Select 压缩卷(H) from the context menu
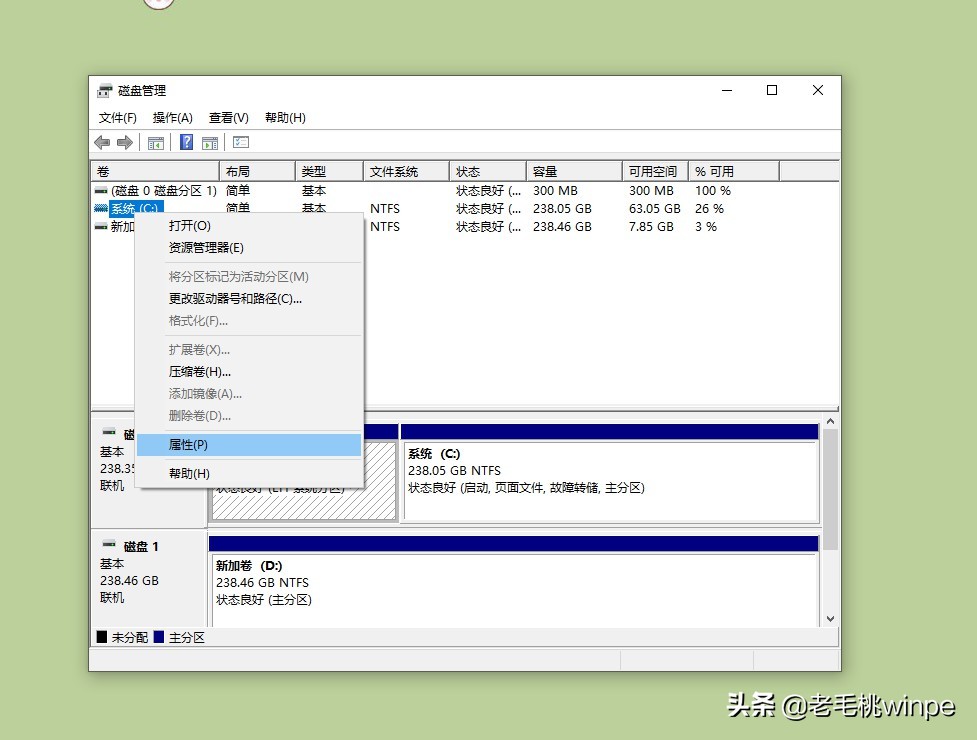Viewport: 977px width, 740px height. pyautogui.click(x=200, y=371)
